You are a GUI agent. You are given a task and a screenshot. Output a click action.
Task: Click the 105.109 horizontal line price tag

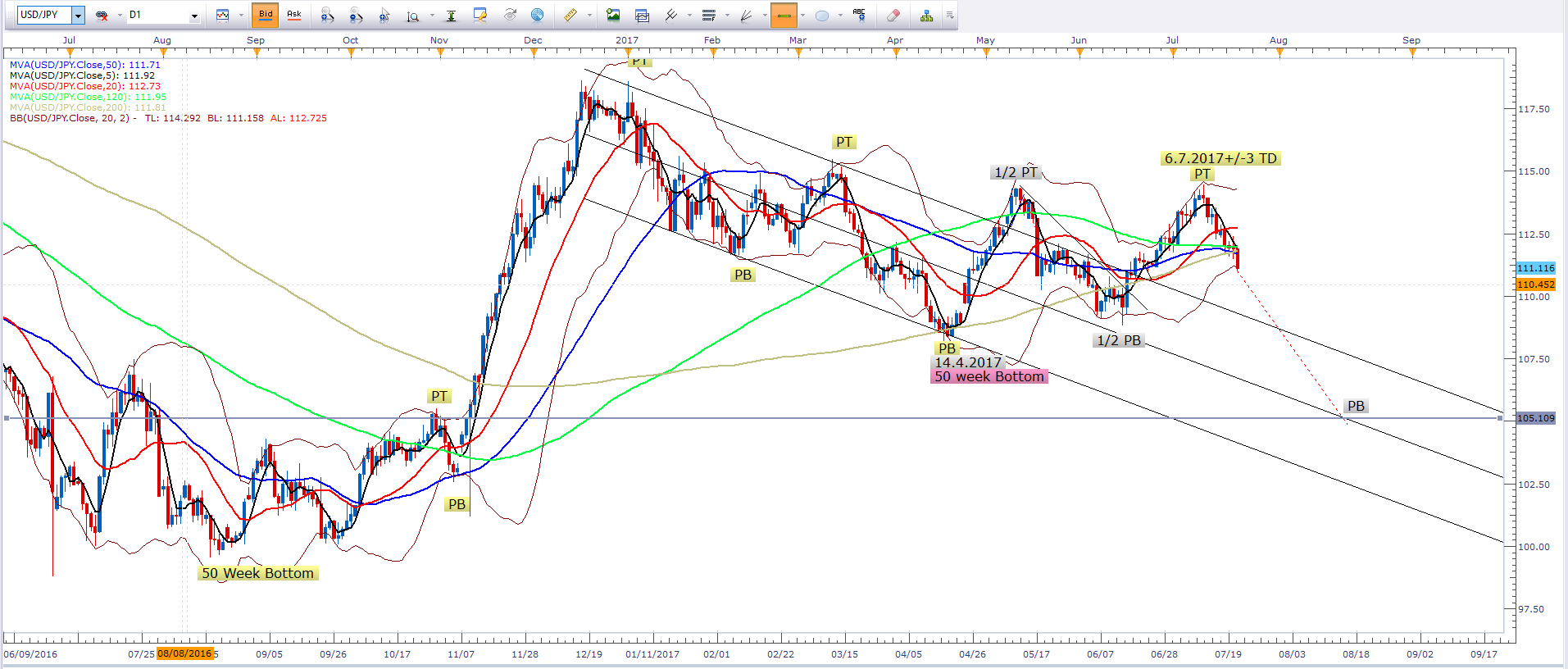pyautogui.click(x=1535, y=418)
